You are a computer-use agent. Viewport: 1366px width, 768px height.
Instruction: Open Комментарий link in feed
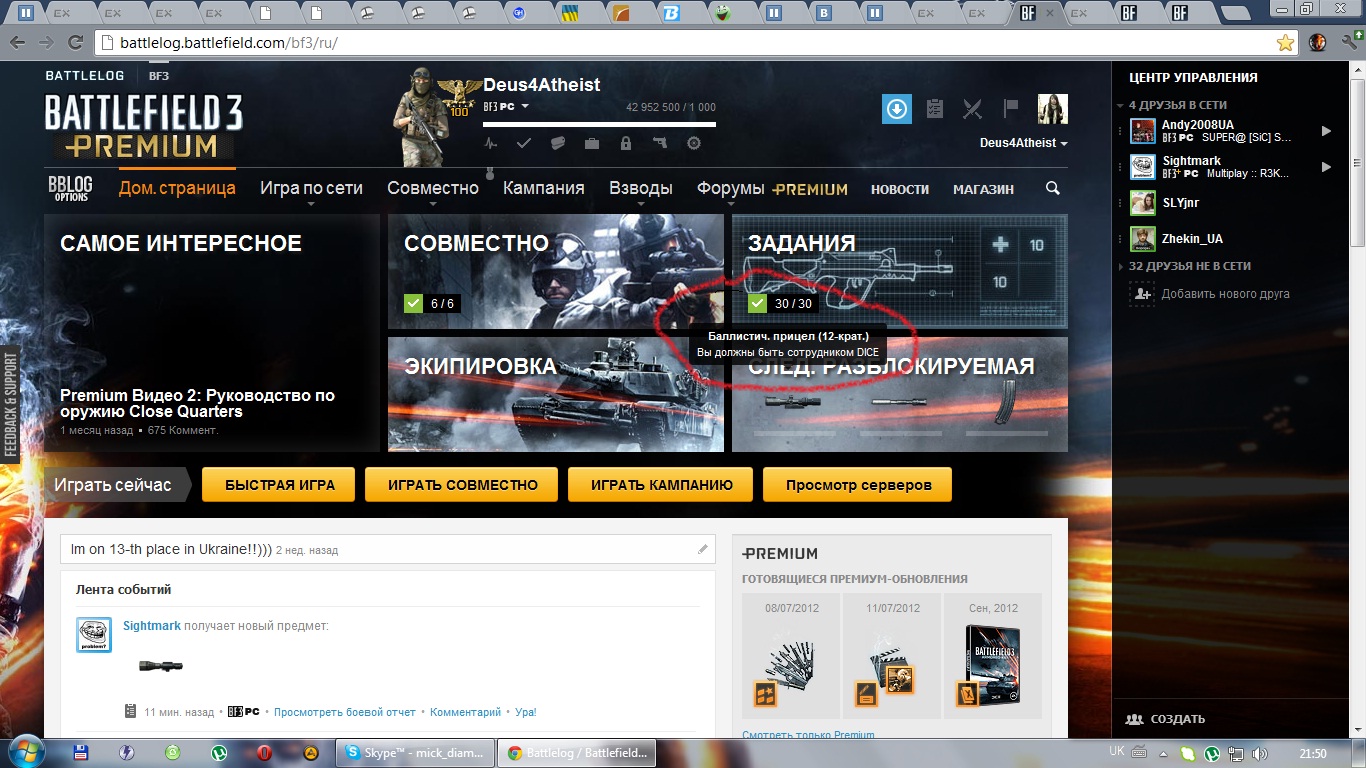click(x=465, y=712)
